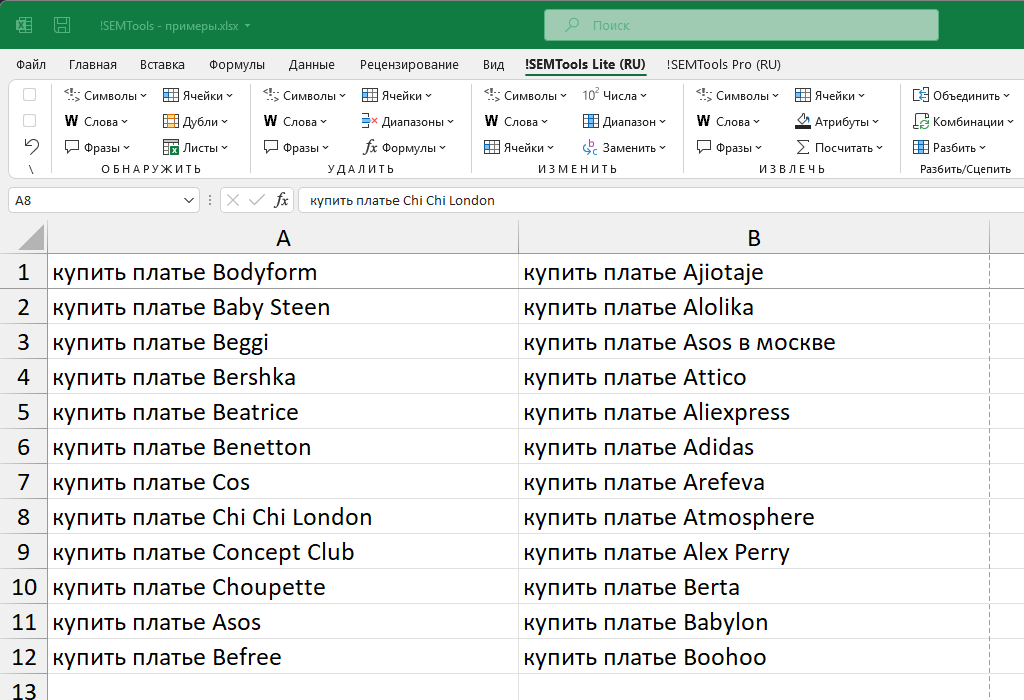
Task: Select cell 'купить платье Asos в москве'
Action: [x=754, y=342]
